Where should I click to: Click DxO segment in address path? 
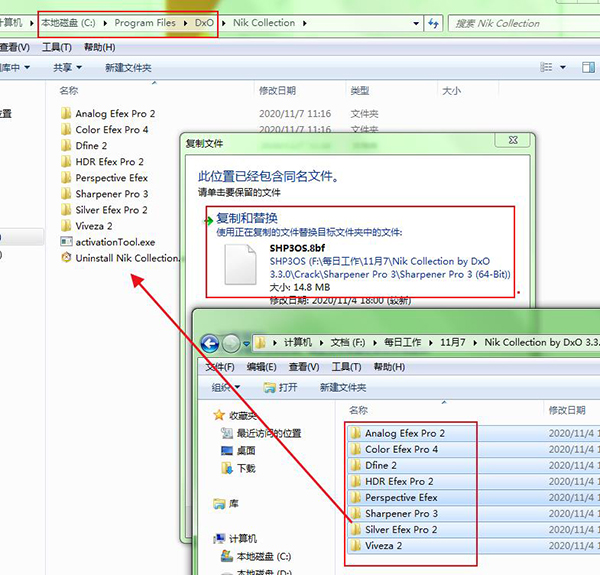[x=204, y=23]
